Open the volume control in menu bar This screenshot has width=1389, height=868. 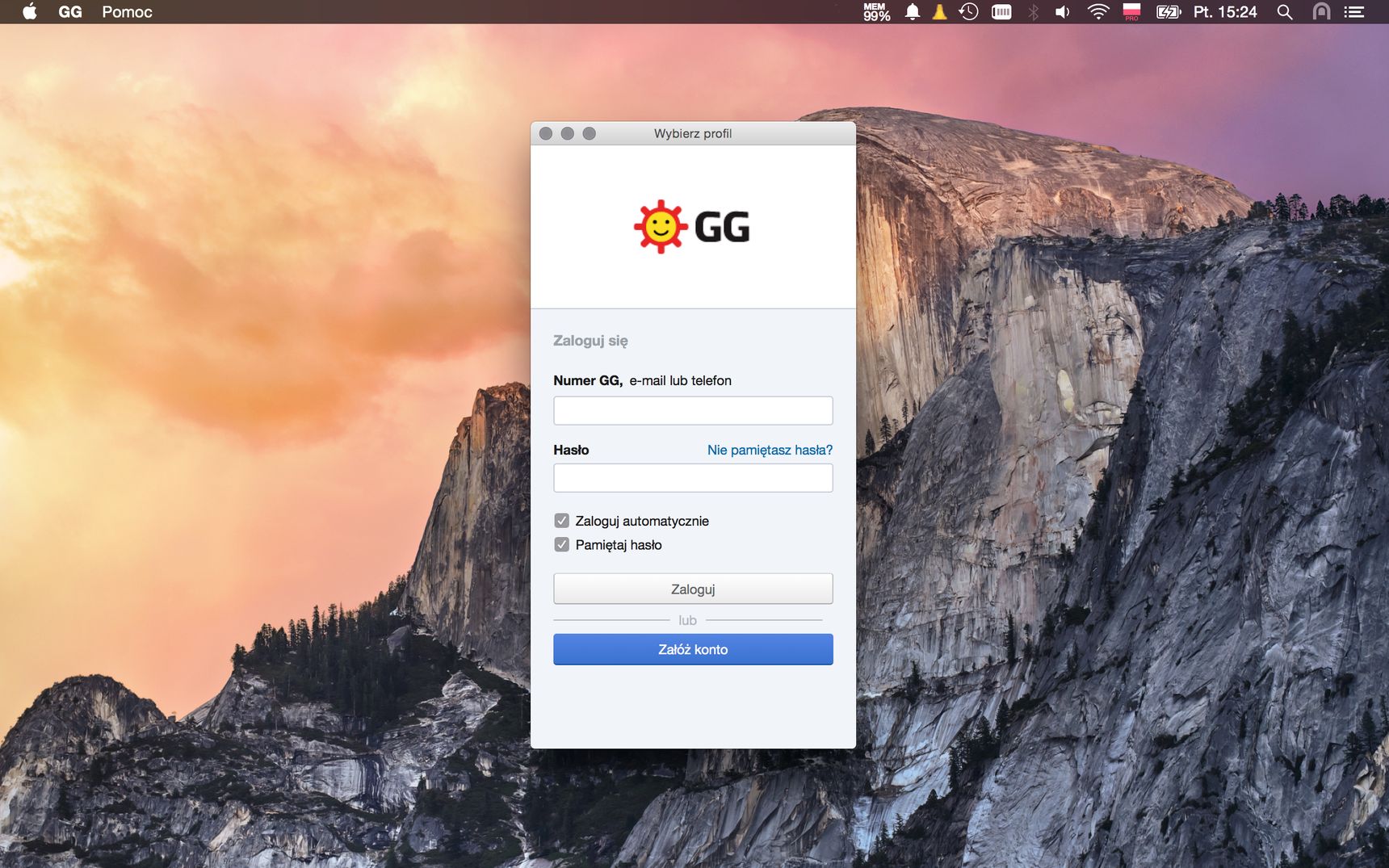point(1063,11)
